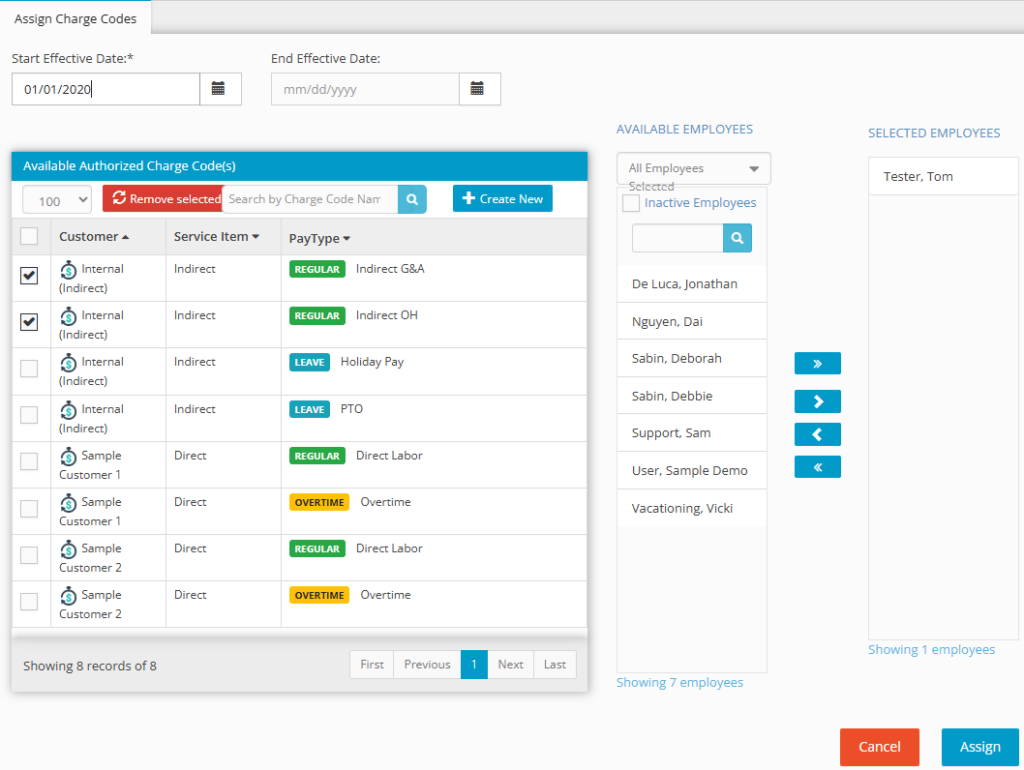Expand the All Employees filter dropdown
The height and width of the screenshot is (770, 1024).
pos(693,169)
